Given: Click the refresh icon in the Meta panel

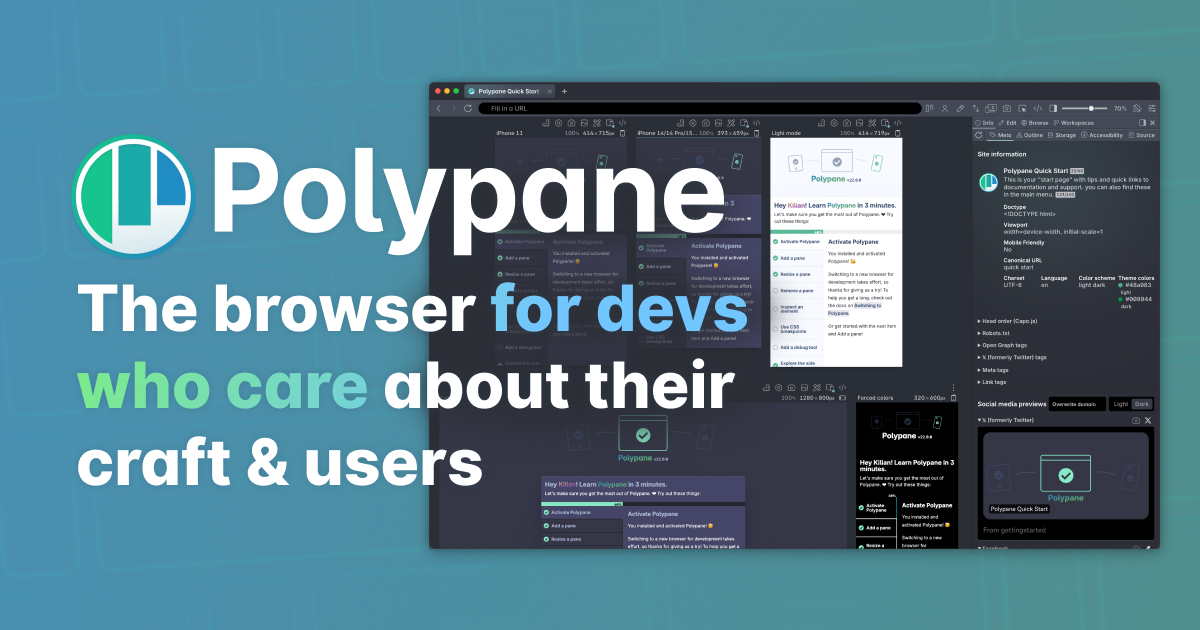Looking at the screenshot, I should coord(979,135).
